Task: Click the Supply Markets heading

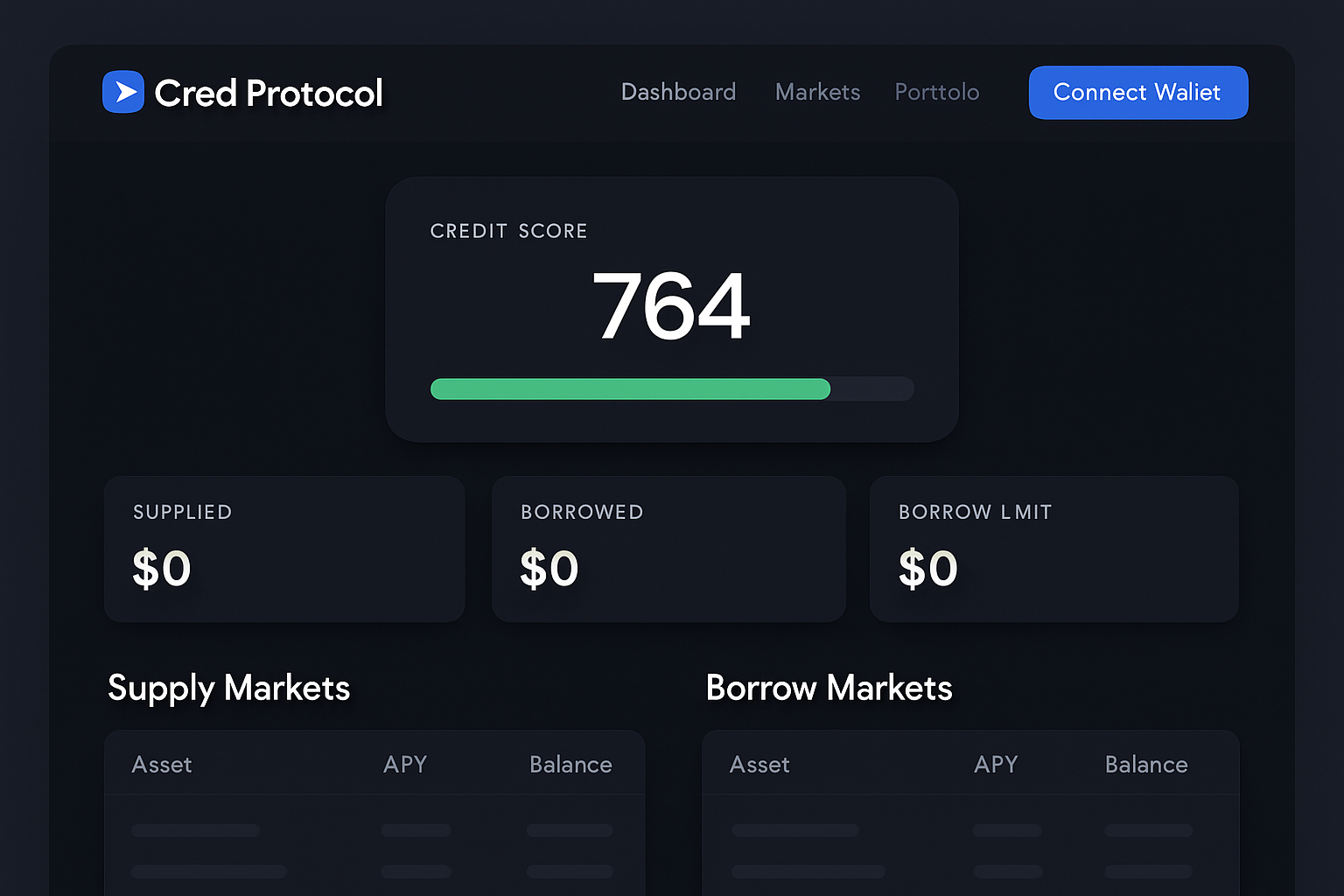Action: tap(228, 689)
